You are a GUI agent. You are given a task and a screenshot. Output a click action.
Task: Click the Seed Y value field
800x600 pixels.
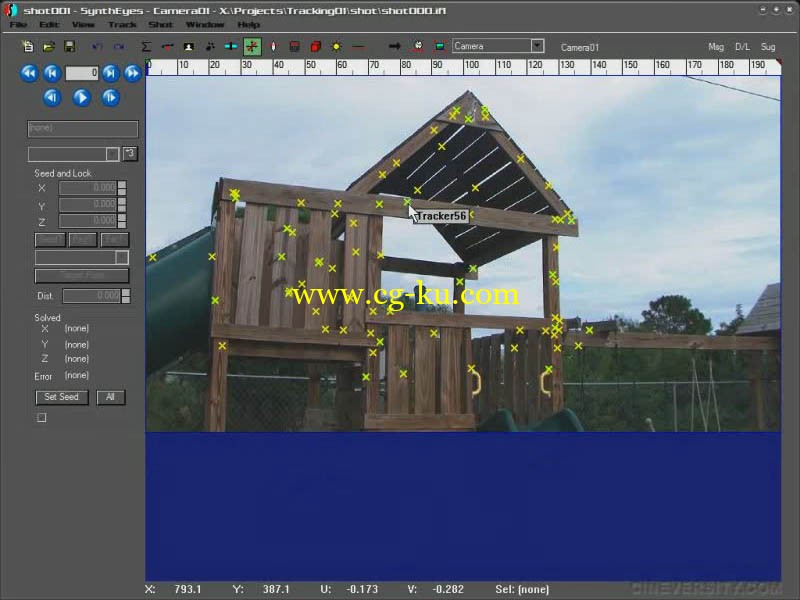[88, 205]
